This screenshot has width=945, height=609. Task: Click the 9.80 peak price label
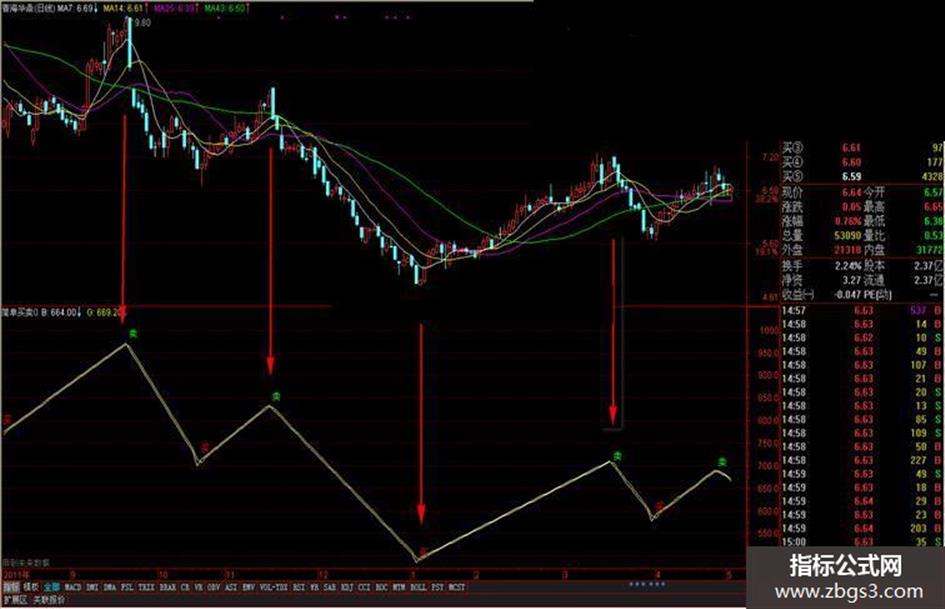pos(142,22)
